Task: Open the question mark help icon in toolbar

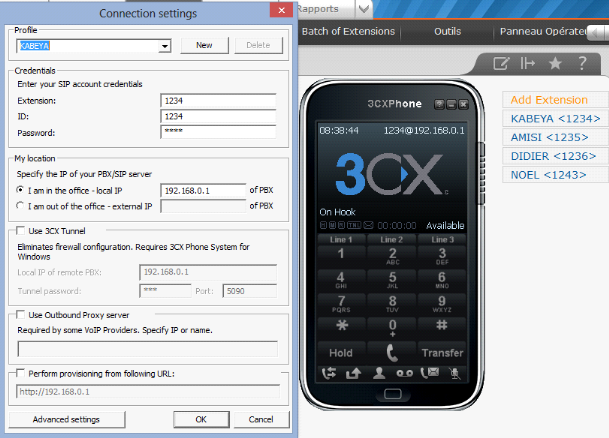Action: click(x=582, y=63)
